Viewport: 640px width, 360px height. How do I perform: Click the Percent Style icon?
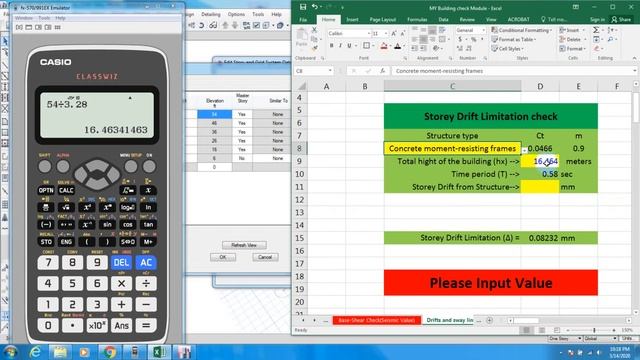tap(473, 39)
